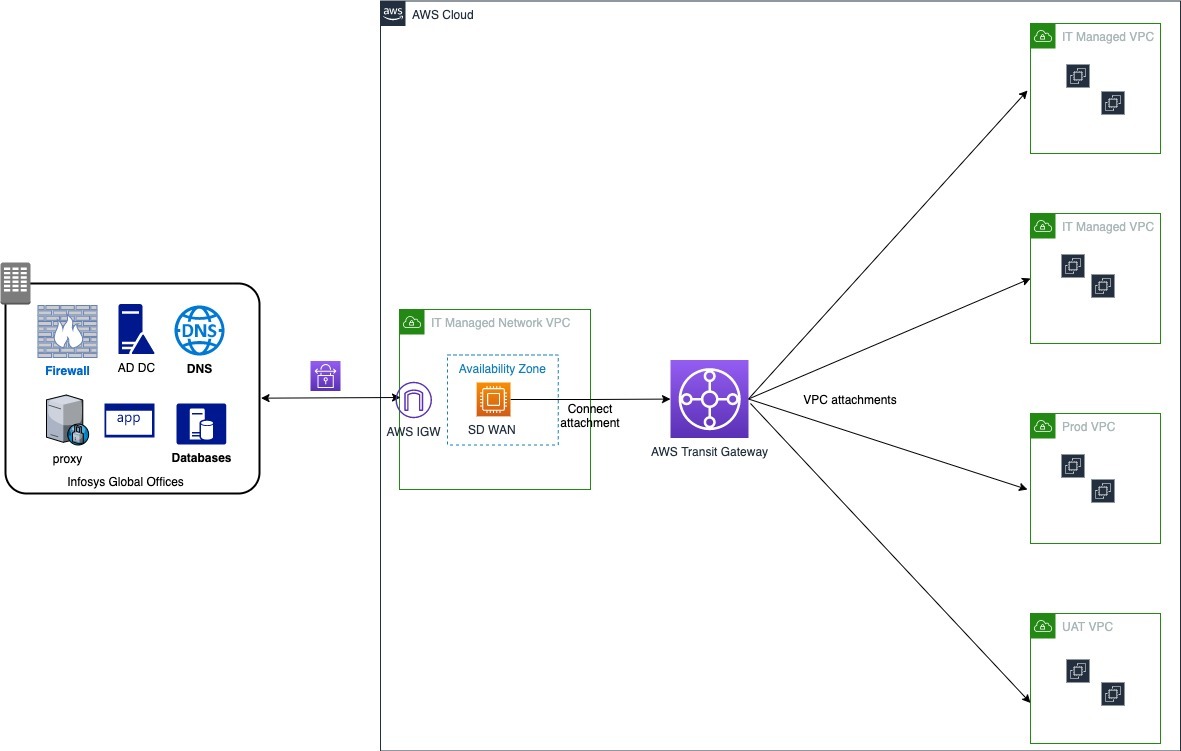Click the purple VPN padlock icon

pyautogui.click(x=325, y=376)
